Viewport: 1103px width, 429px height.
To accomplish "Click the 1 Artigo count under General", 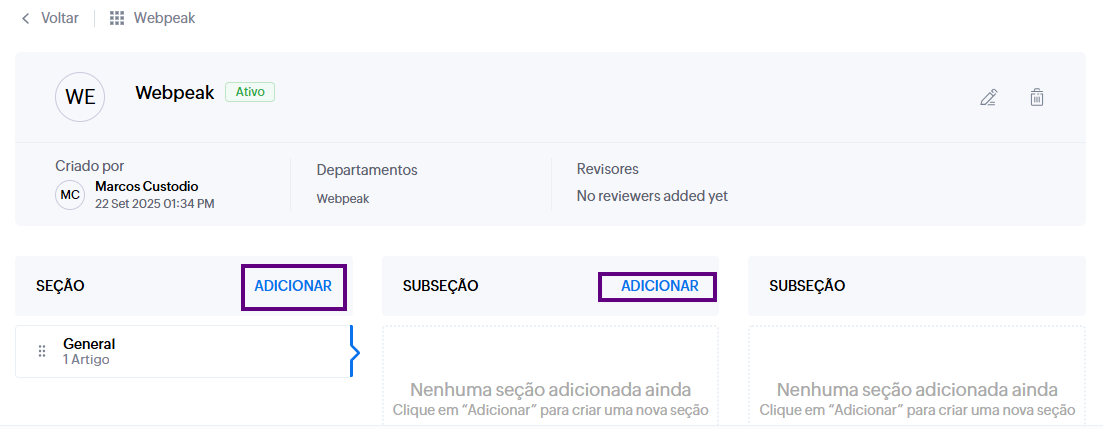I will pyautogui.click(x=86, y=360).
